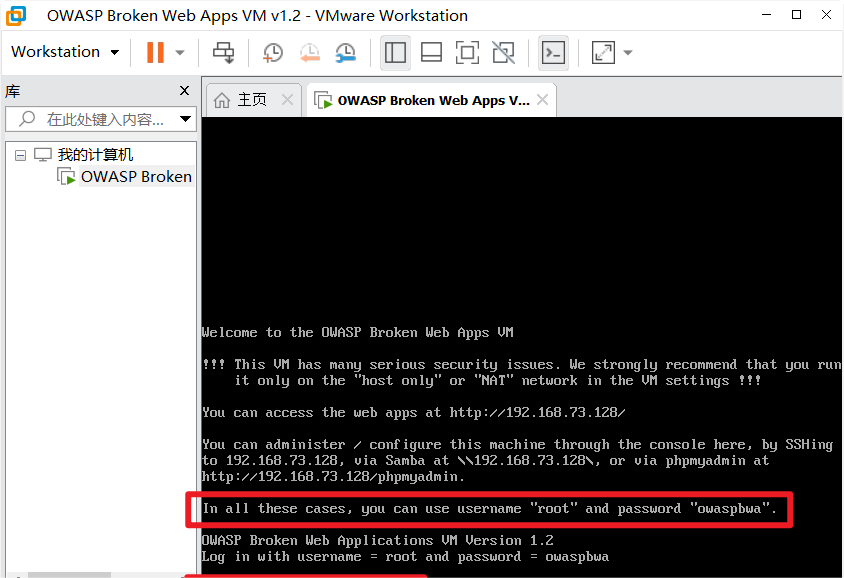
Task: Click the VMware Workstation app icon
Action: tap(16, 16)
